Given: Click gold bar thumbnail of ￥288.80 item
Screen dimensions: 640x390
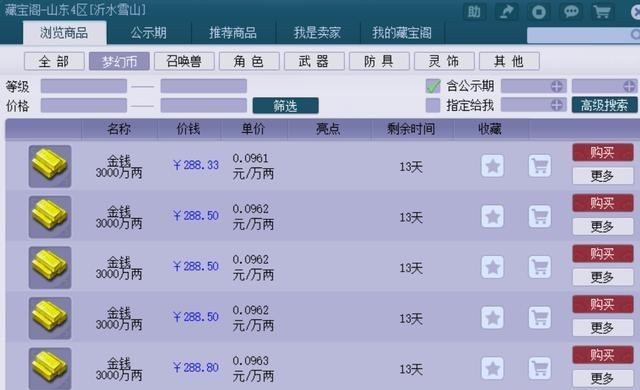Looking at the screenshot, I should tap(50, 368).
